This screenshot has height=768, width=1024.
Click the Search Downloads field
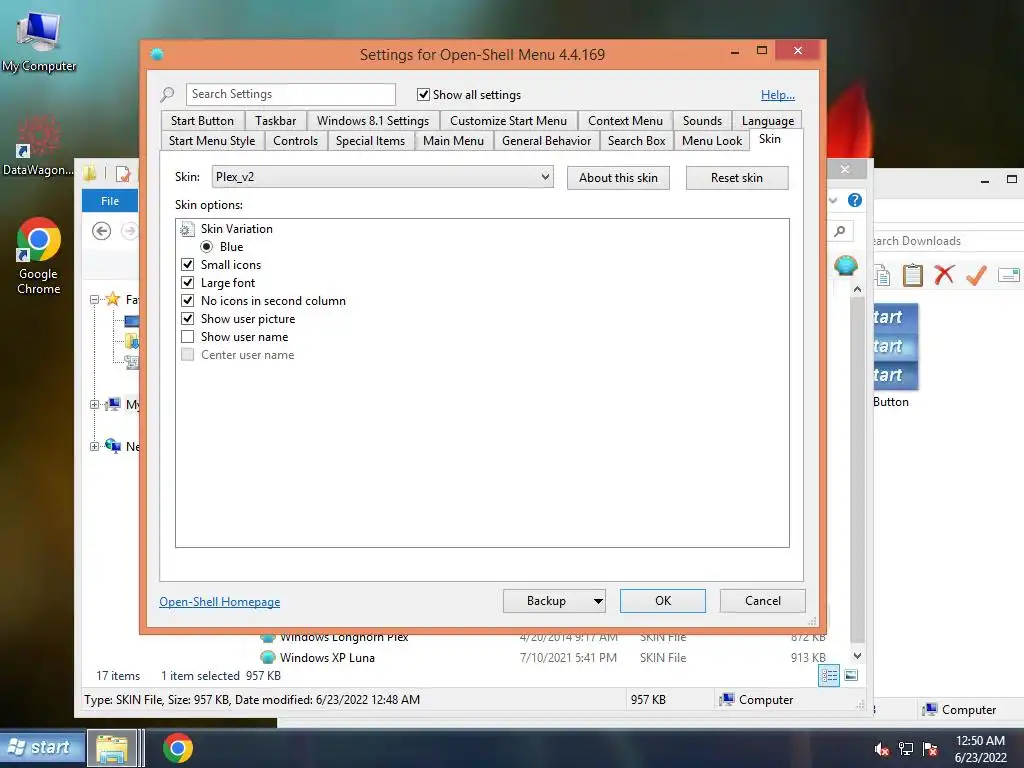(947, 241)
